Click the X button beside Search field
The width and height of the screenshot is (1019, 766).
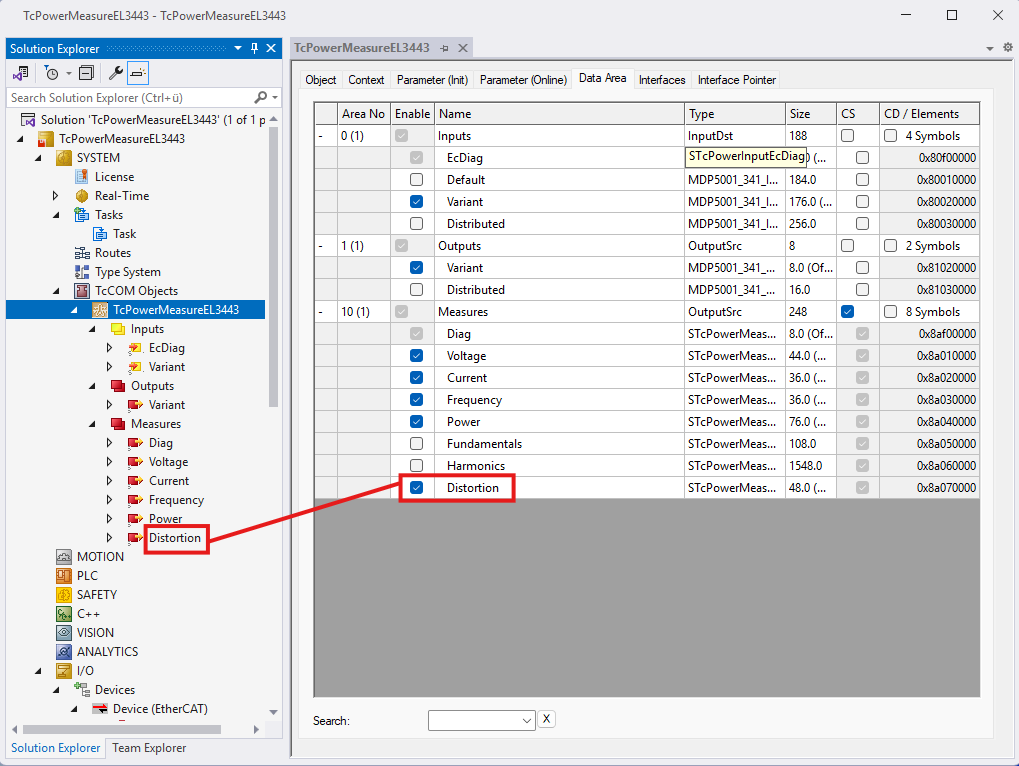click(x=546, y=719)
